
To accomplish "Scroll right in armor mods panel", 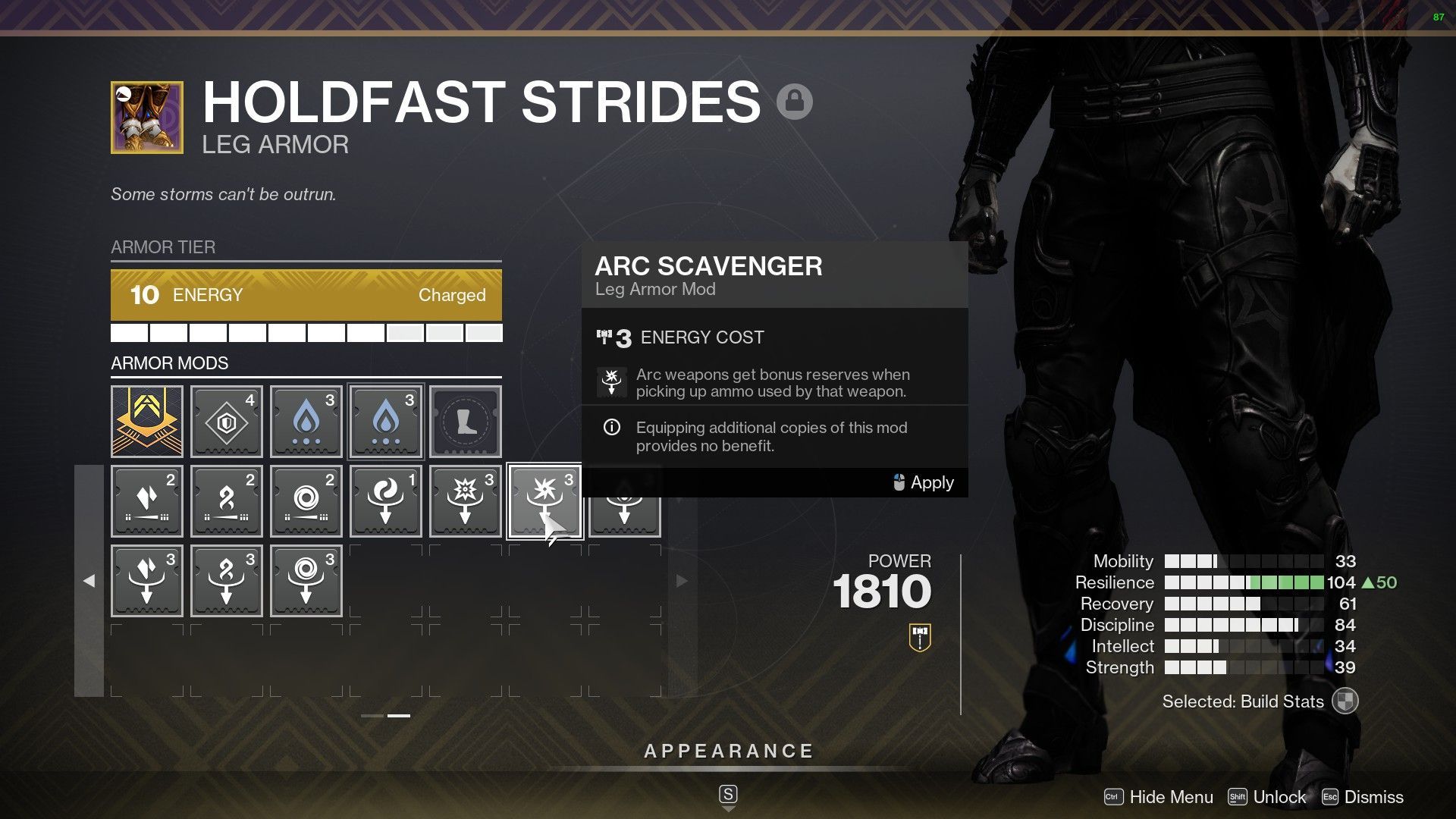I will [x=681, y=578].
